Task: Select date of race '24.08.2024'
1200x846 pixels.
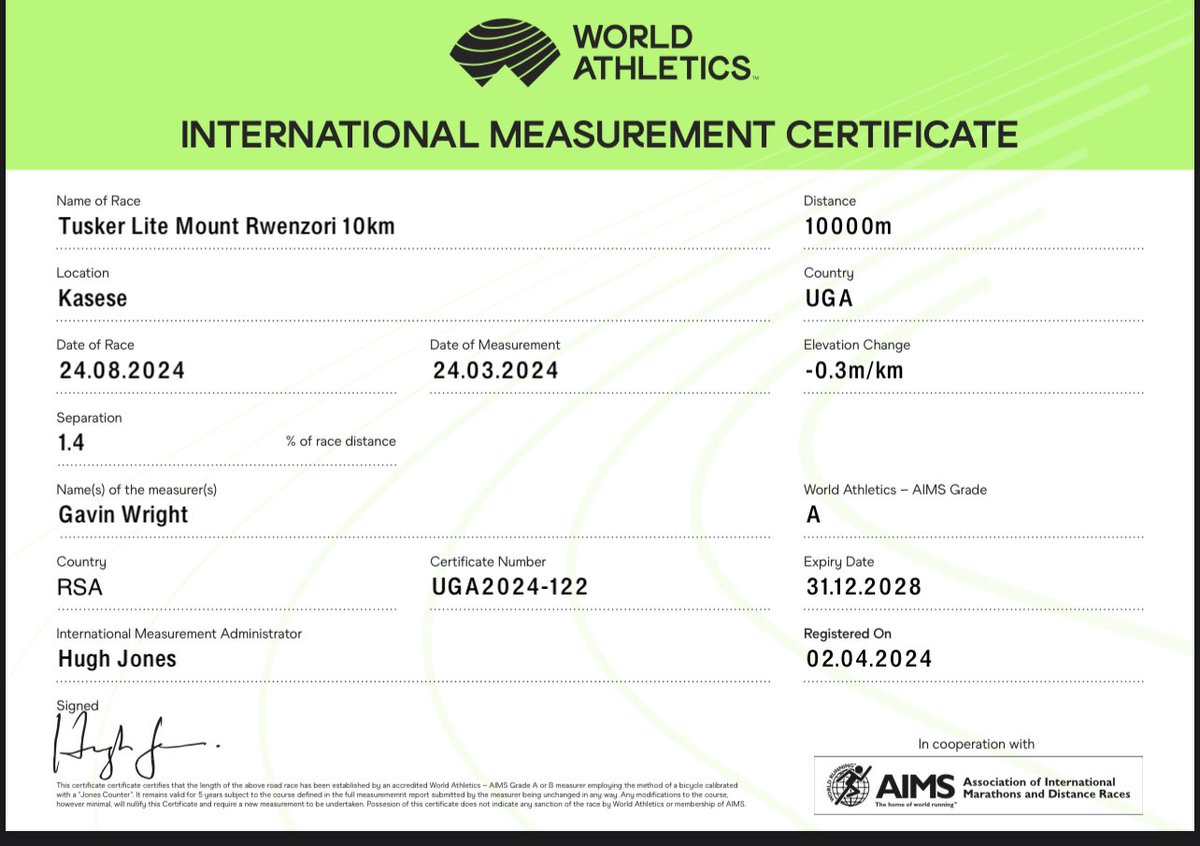Action: point(121,370)
